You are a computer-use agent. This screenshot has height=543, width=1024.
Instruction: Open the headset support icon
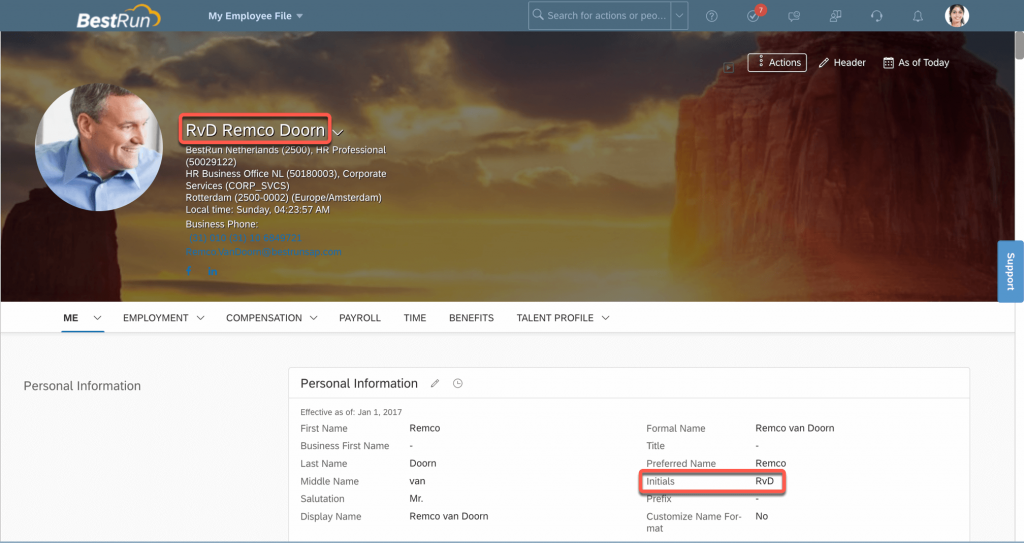(x=876, y=16)
